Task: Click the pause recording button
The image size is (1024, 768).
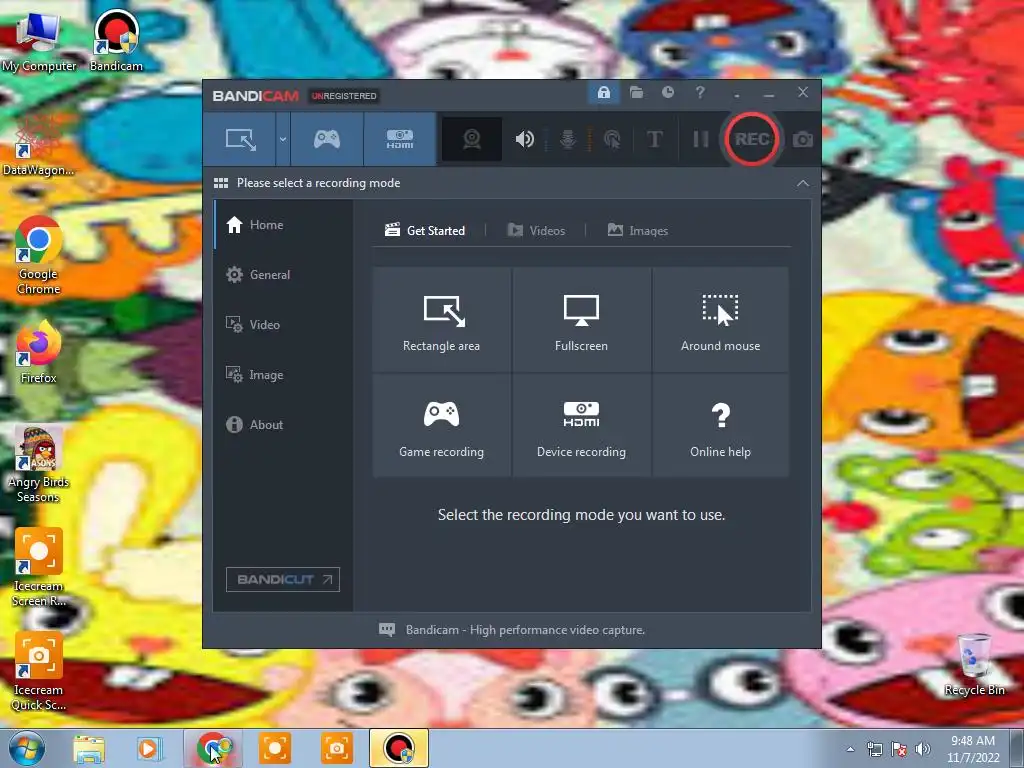Action: [700, 139]
